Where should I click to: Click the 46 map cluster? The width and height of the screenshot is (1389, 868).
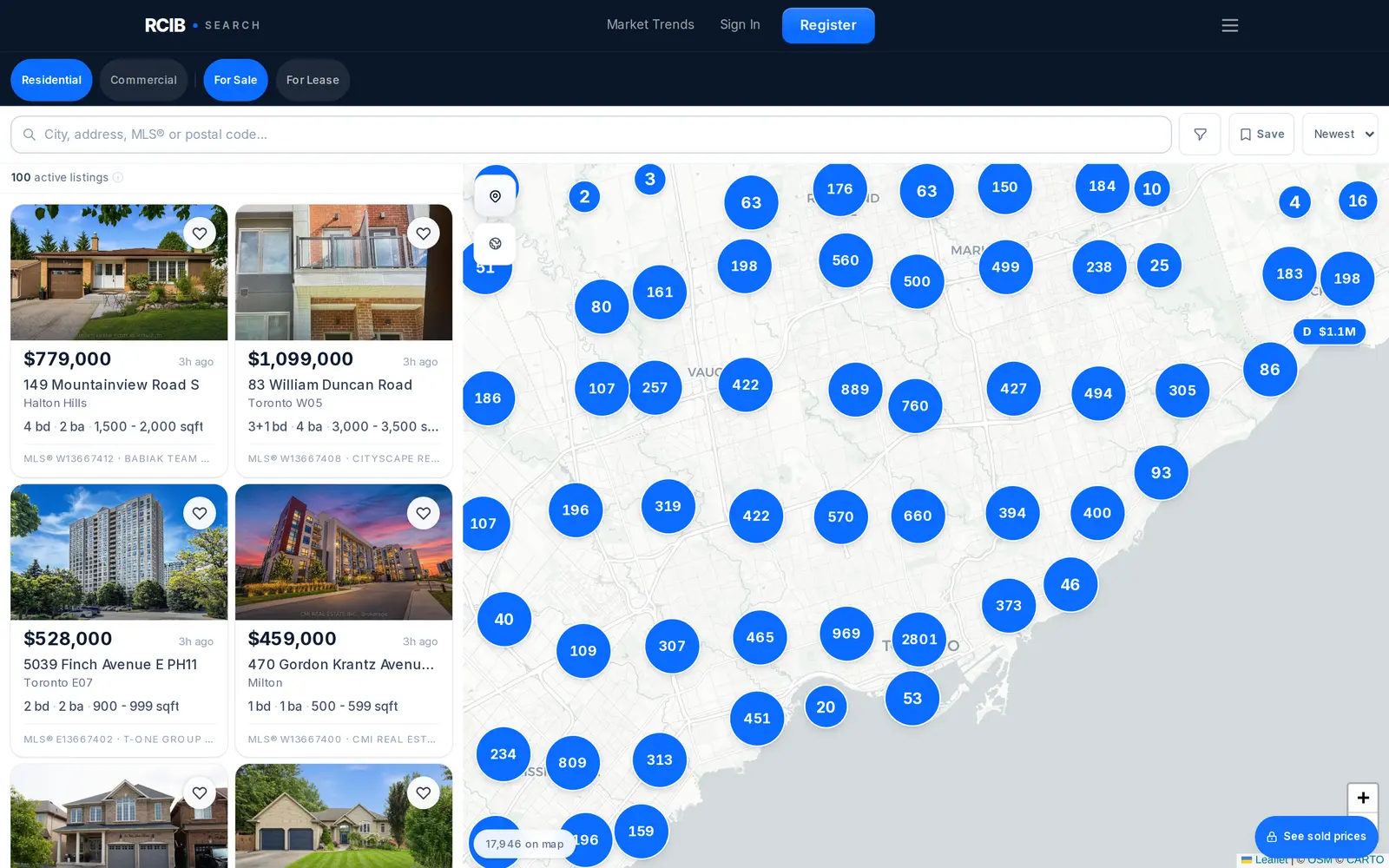pyautogui.click(x=1070, y=585)
